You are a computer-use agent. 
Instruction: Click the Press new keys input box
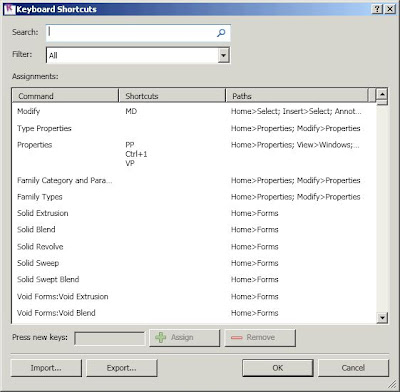tap(110, 338)
